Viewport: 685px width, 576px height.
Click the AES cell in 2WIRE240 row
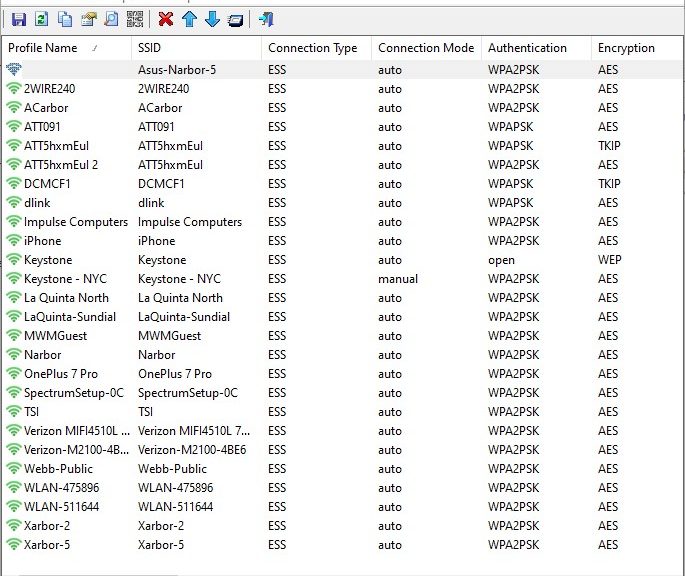tap(608, 88)
